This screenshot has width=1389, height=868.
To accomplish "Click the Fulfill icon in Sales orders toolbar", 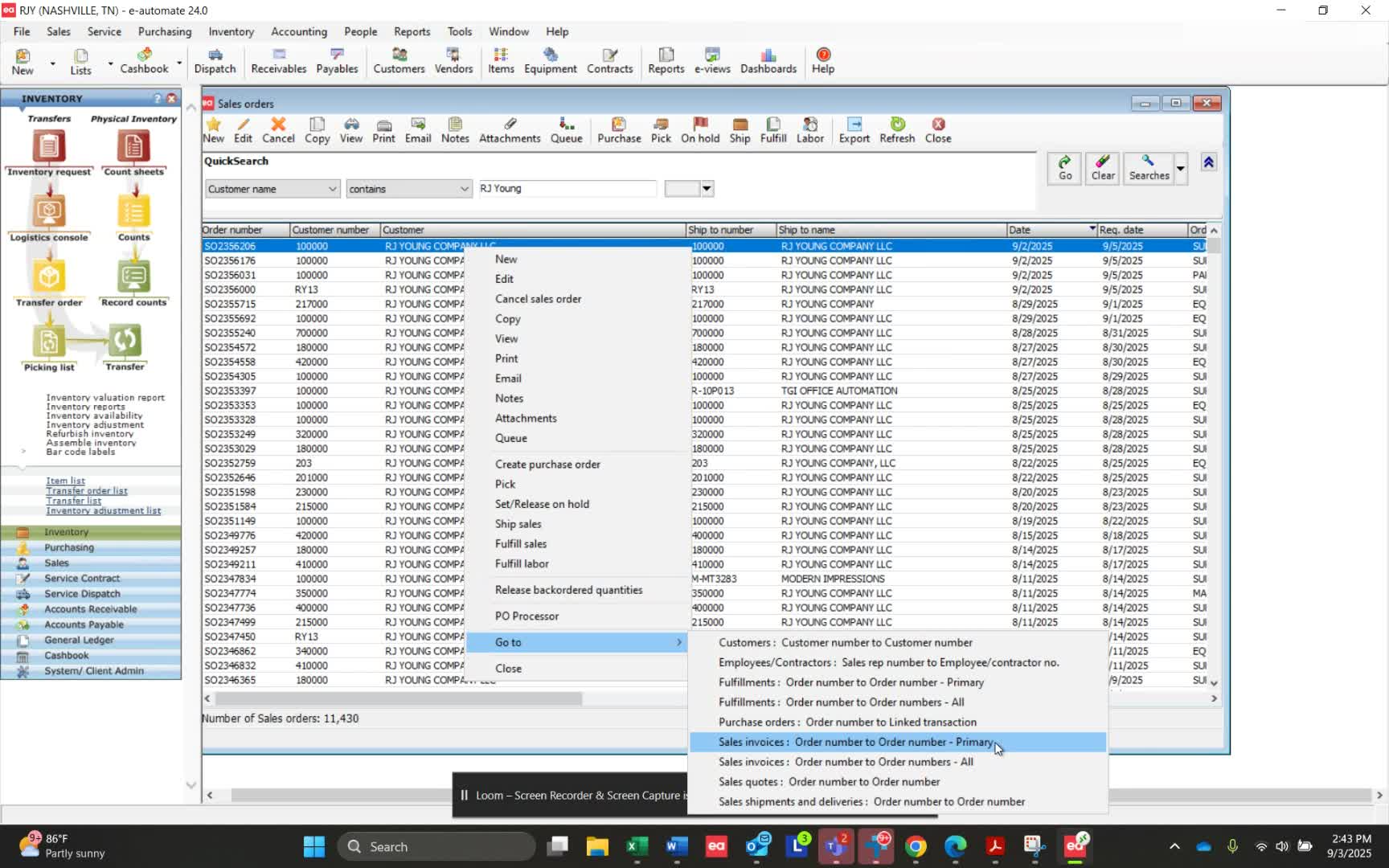I will [773, 130].
